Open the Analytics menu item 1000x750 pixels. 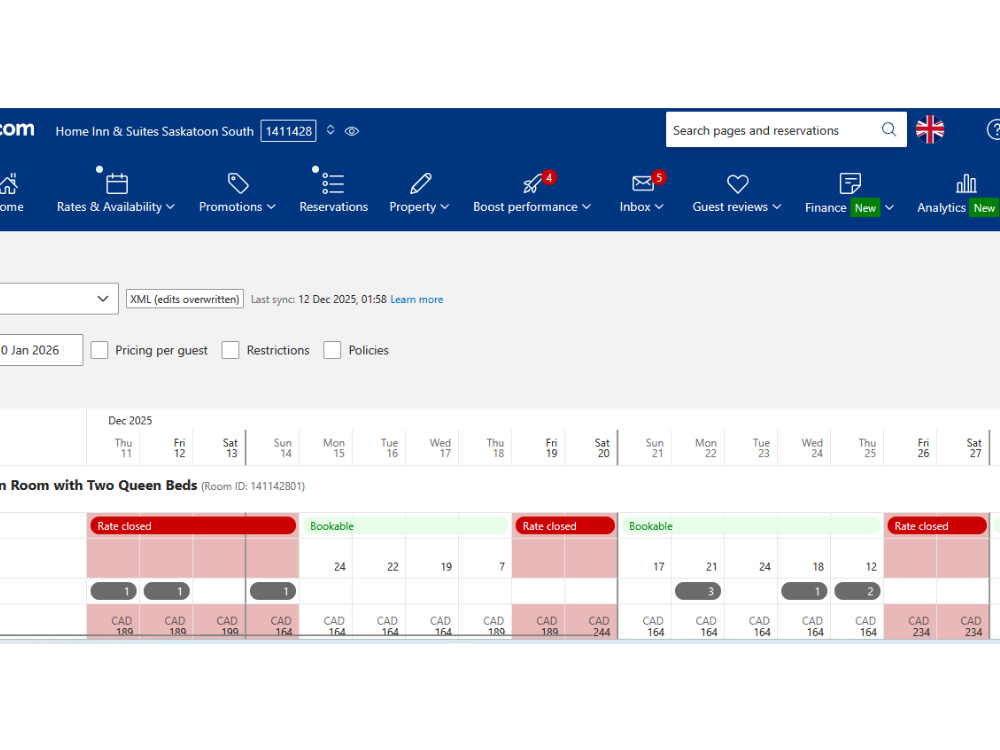click(x=941, y=207)
